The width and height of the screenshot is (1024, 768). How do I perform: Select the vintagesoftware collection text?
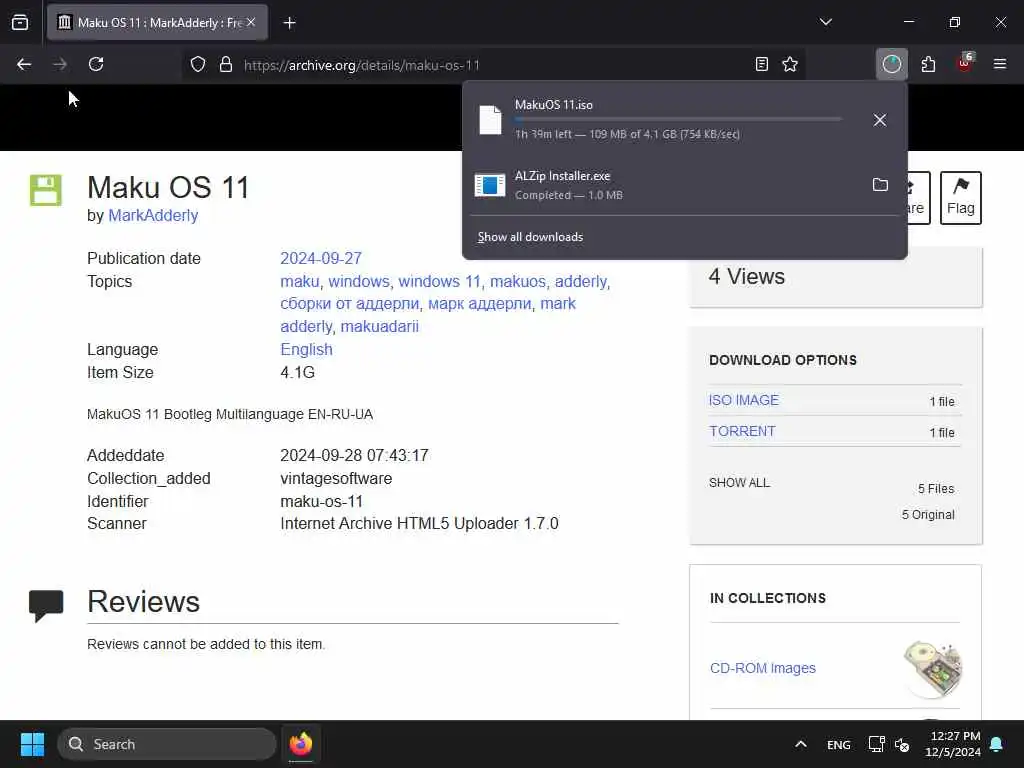tap(336, 479)
